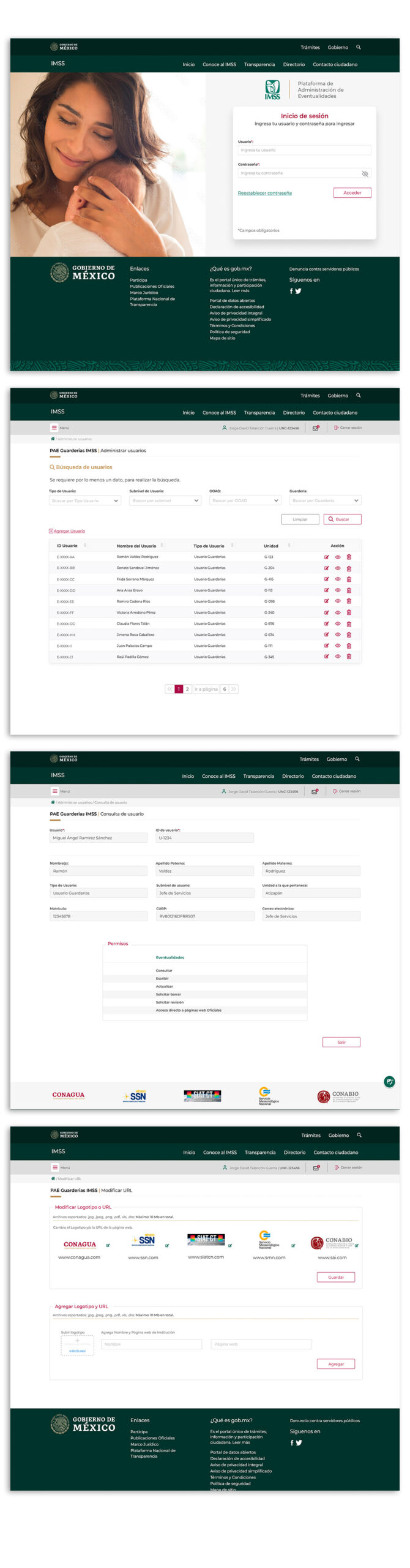
Task: Go to page 2 in pagination
Action: pos(187,689)
